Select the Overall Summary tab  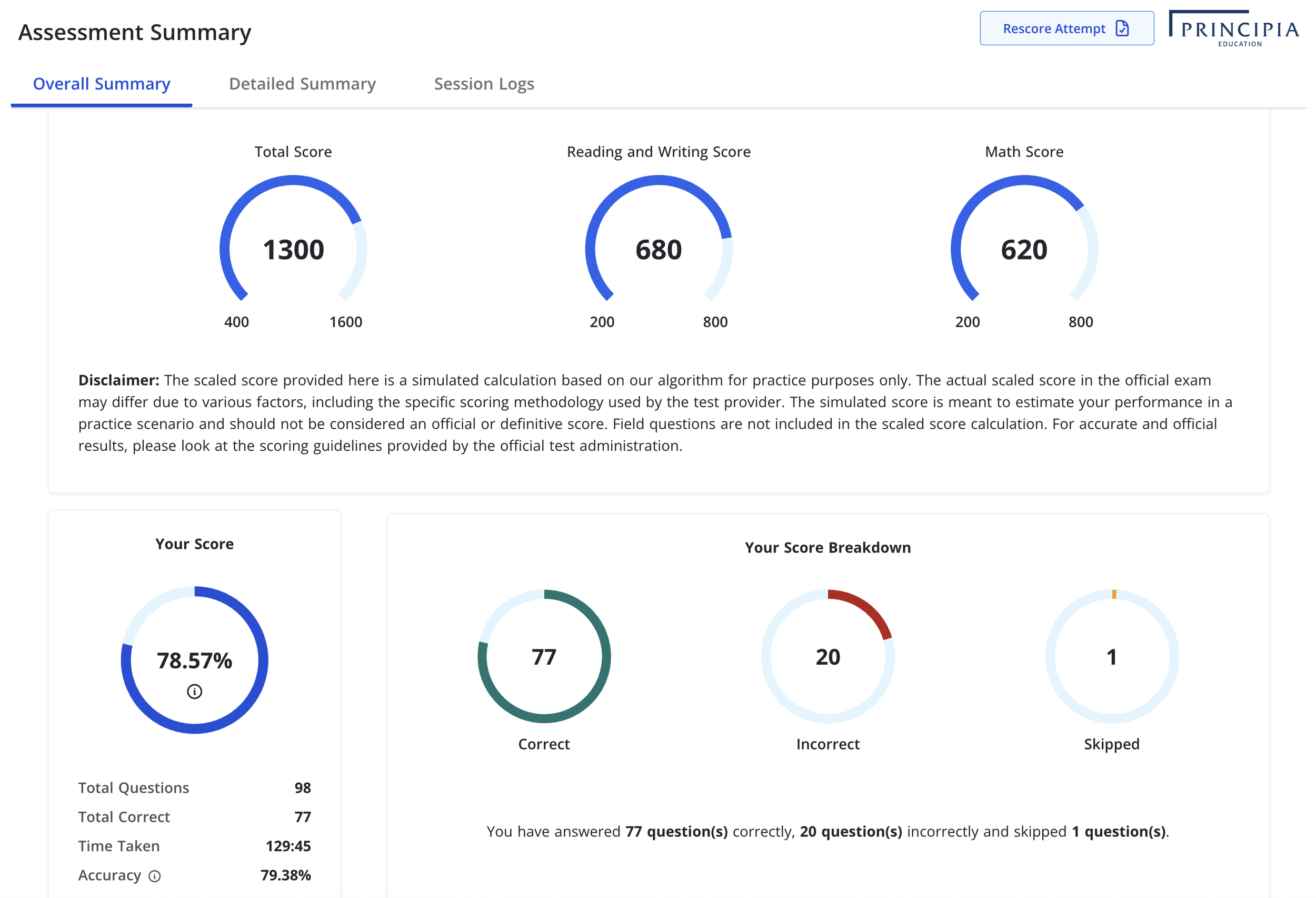coord(102,84)
